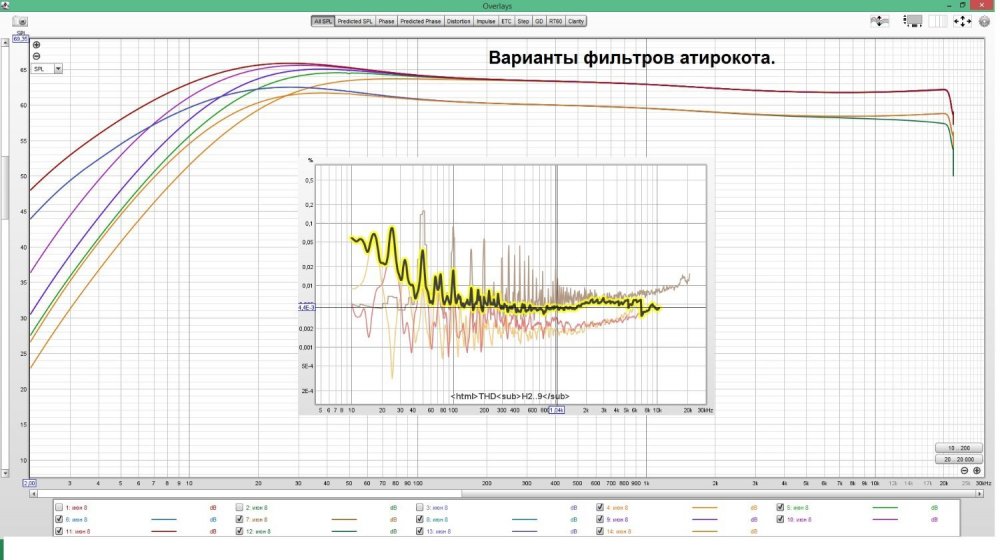
Task: Set range with the 10..200 button
Action: [x=959, y=448]
